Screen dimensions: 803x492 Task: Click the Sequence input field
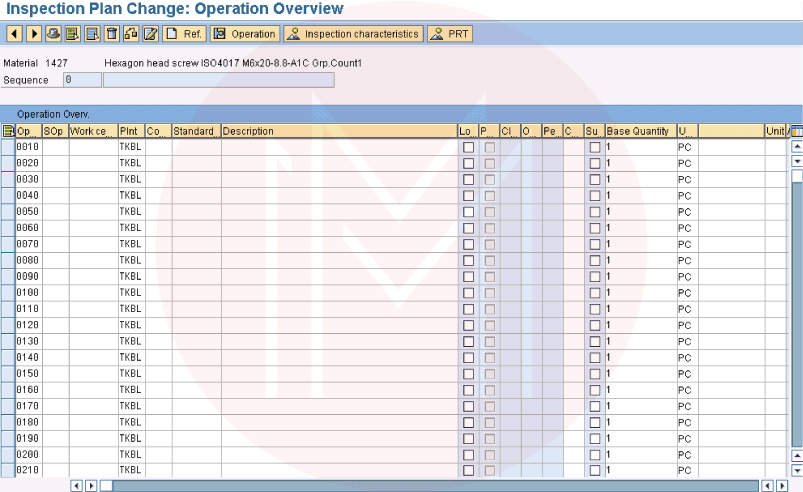pos(82,80)
